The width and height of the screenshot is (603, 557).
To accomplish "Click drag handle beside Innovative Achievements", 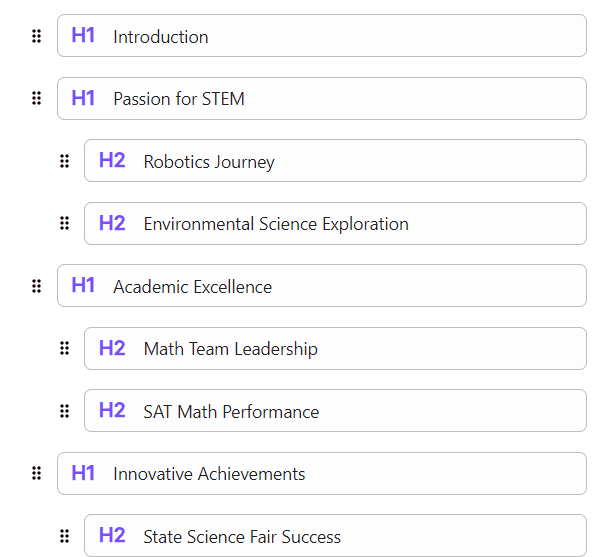I will tap(36, 473).
